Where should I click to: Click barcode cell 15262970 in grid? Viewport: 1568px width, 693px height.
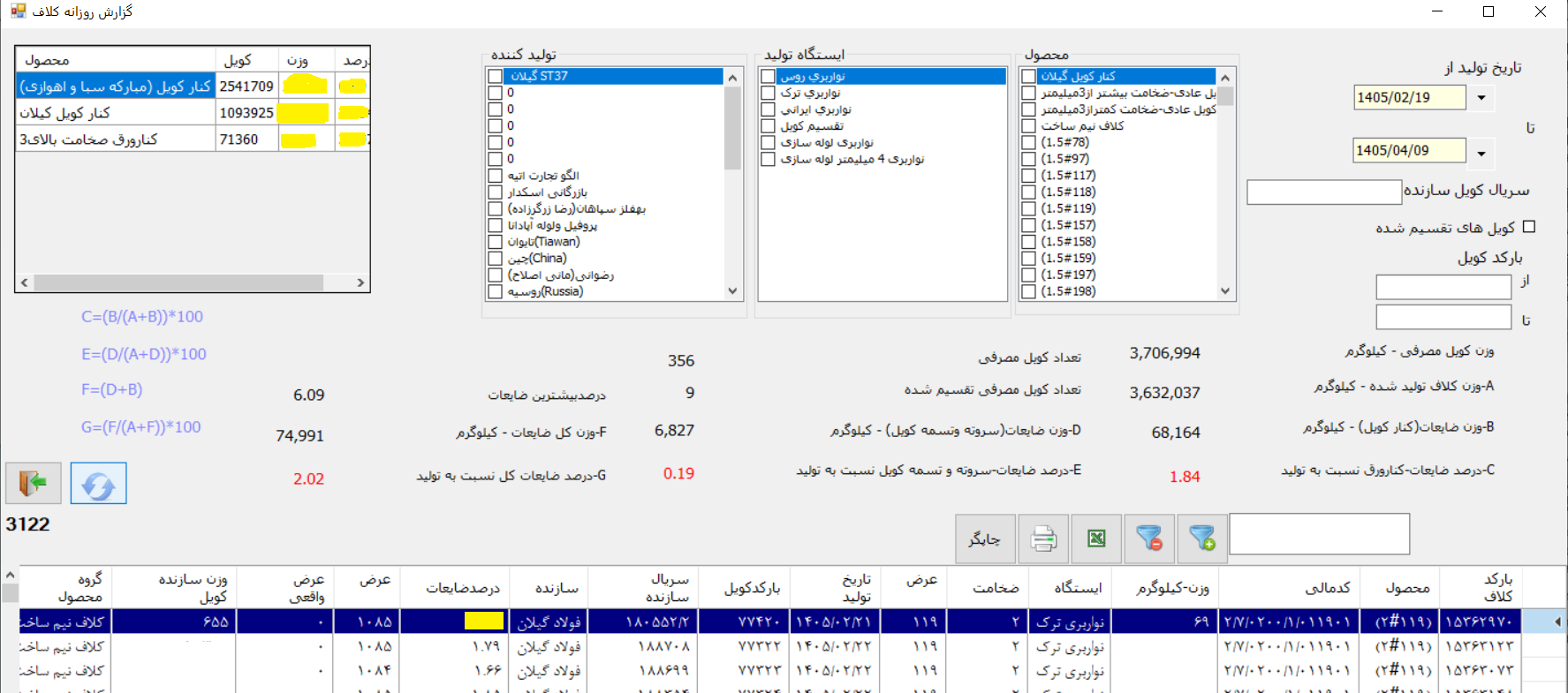point(1480,621)
